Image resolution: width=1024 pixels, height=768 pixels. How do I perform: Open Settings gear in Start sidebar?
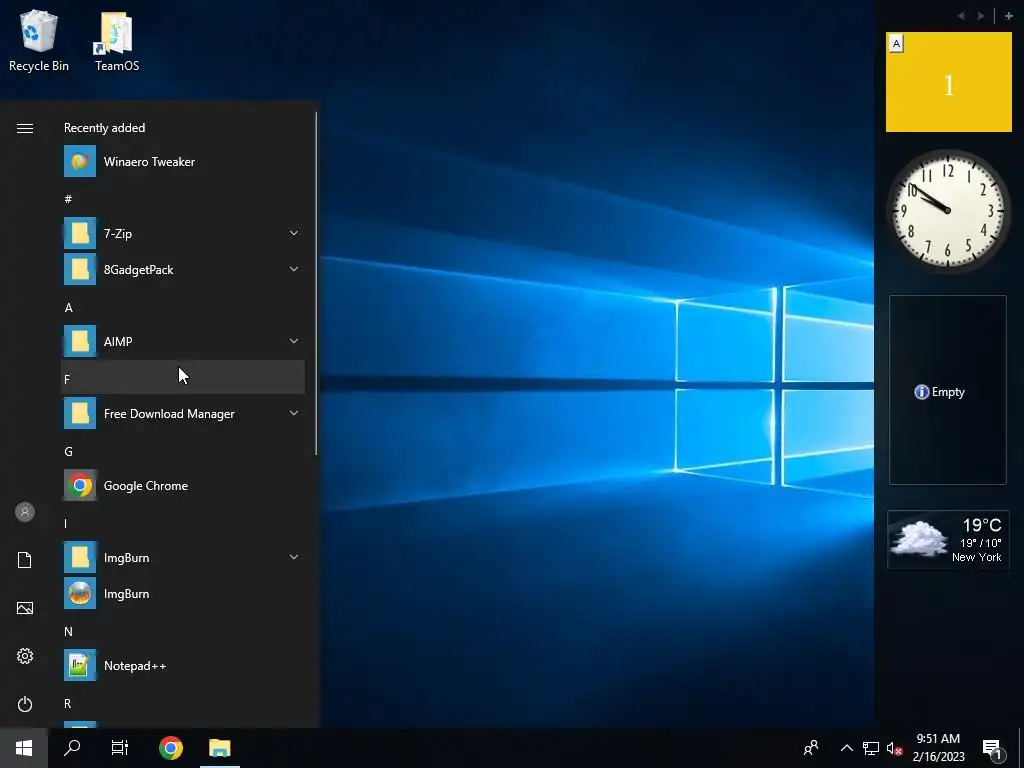click(x=25, y=656)
